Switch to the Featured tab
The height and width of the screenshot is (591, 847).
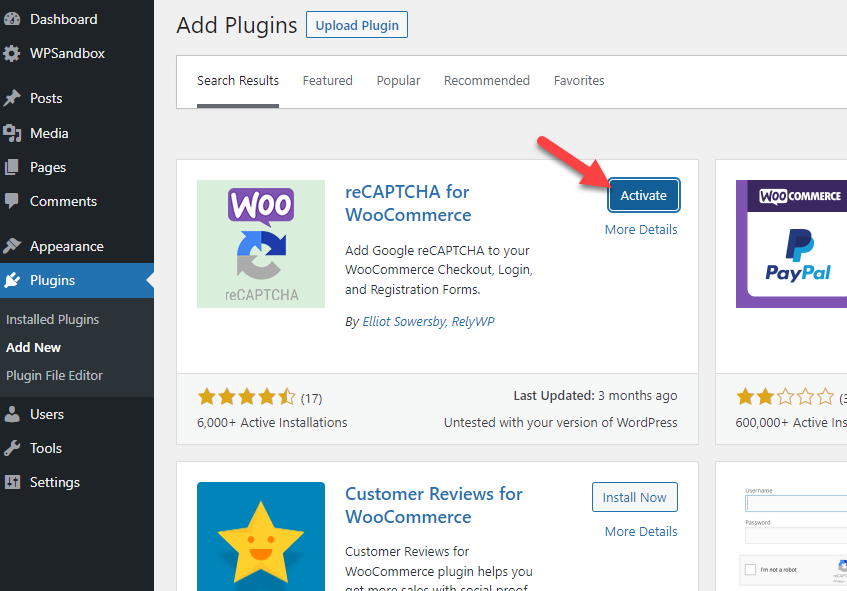pyautogui.click(x=327, y=81)
